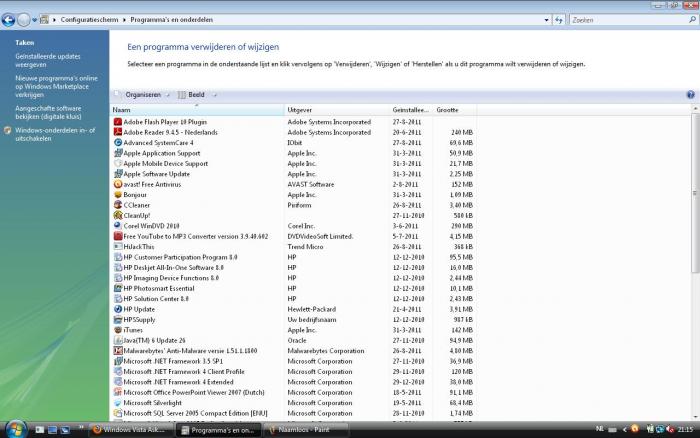Select the iTunes icon in list

[117, 330]
